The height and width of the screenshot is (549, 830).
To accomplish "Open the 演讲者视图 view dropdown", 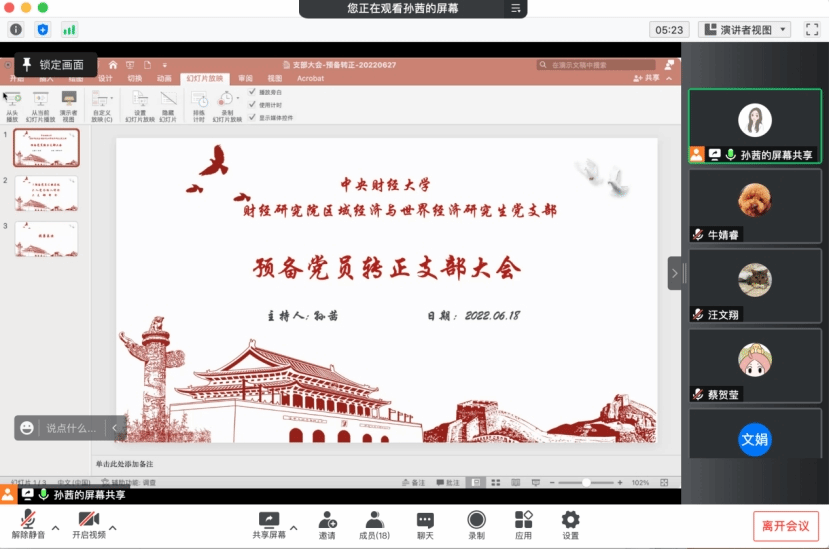I will pyautogui.click(x=744, y=30).
